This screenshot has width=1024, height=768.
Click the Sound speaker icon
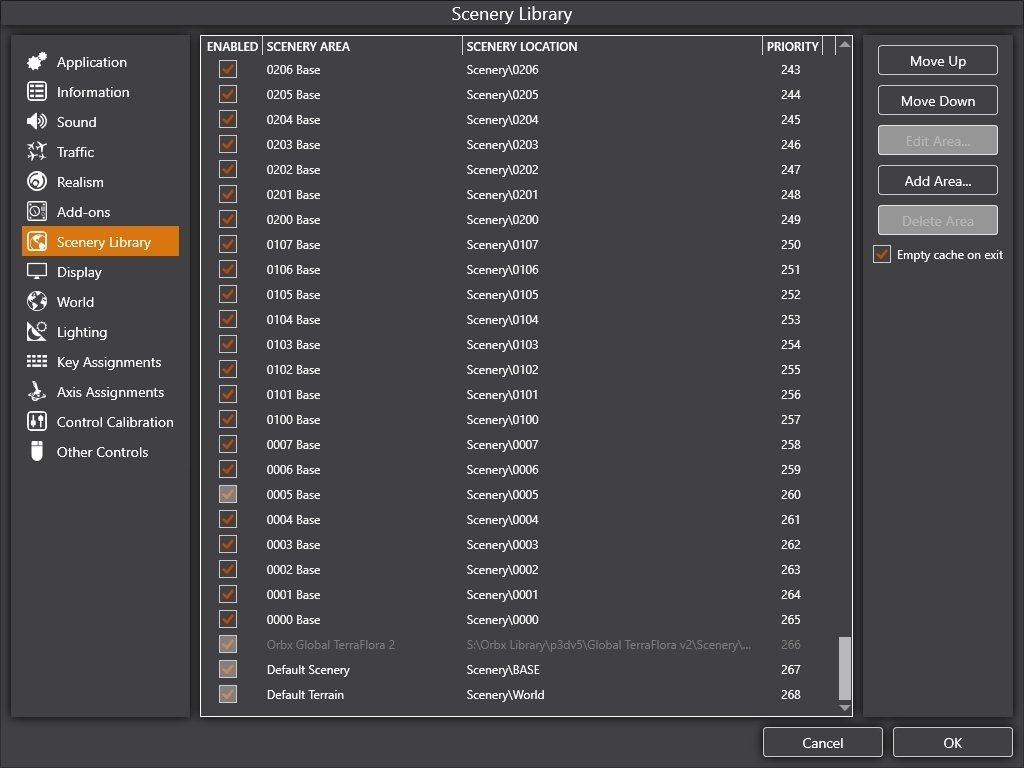coord(37,122)
